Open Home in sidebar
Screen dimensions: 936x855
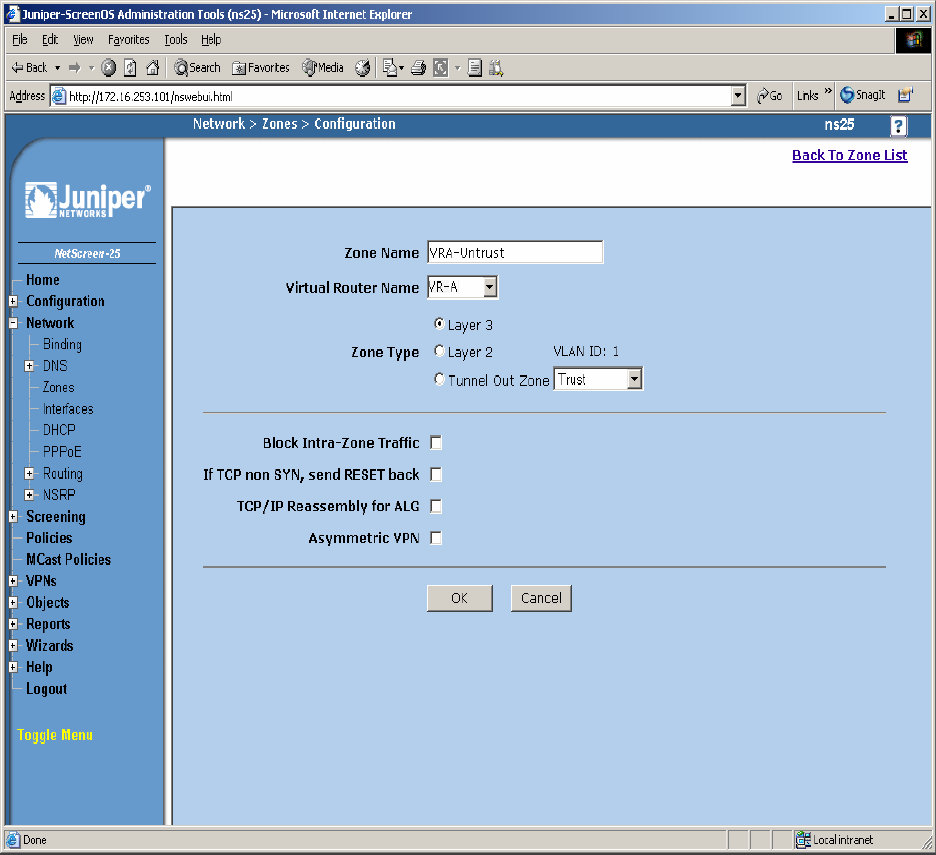click(x=43, y=280)
